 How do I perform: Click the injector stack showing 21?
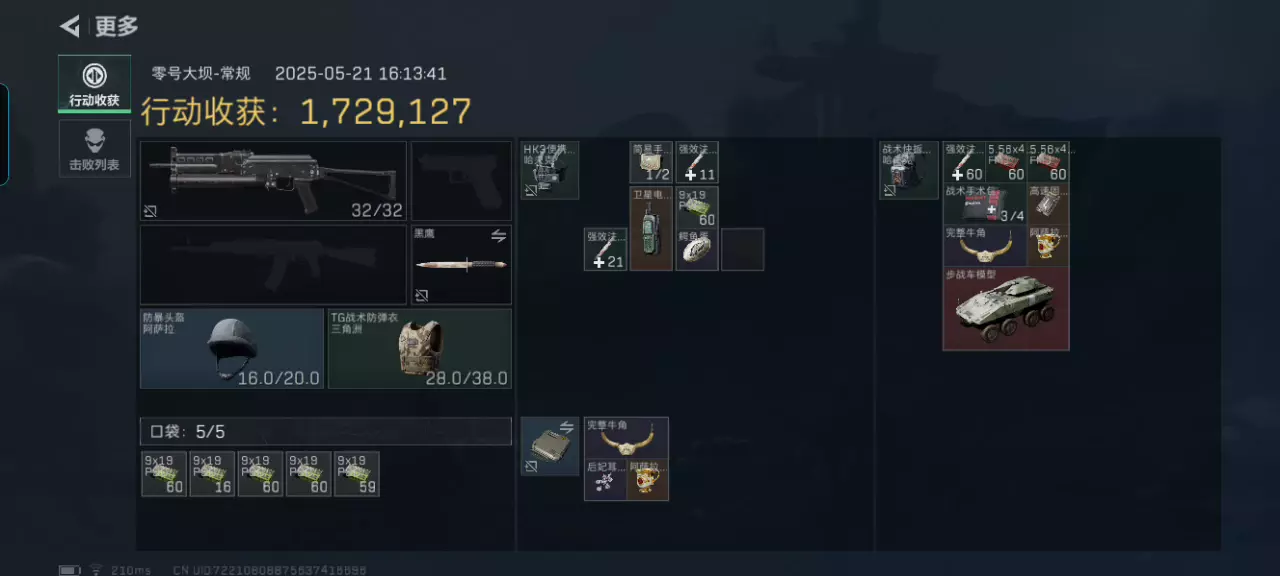[x=606, y=249]
